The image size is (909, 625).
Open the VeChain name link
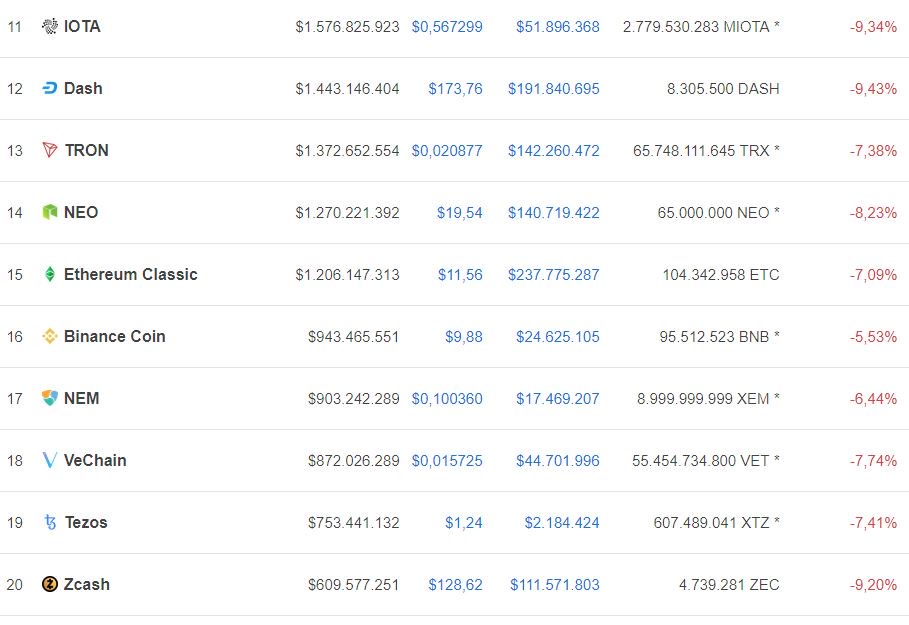tap(95, 461)
